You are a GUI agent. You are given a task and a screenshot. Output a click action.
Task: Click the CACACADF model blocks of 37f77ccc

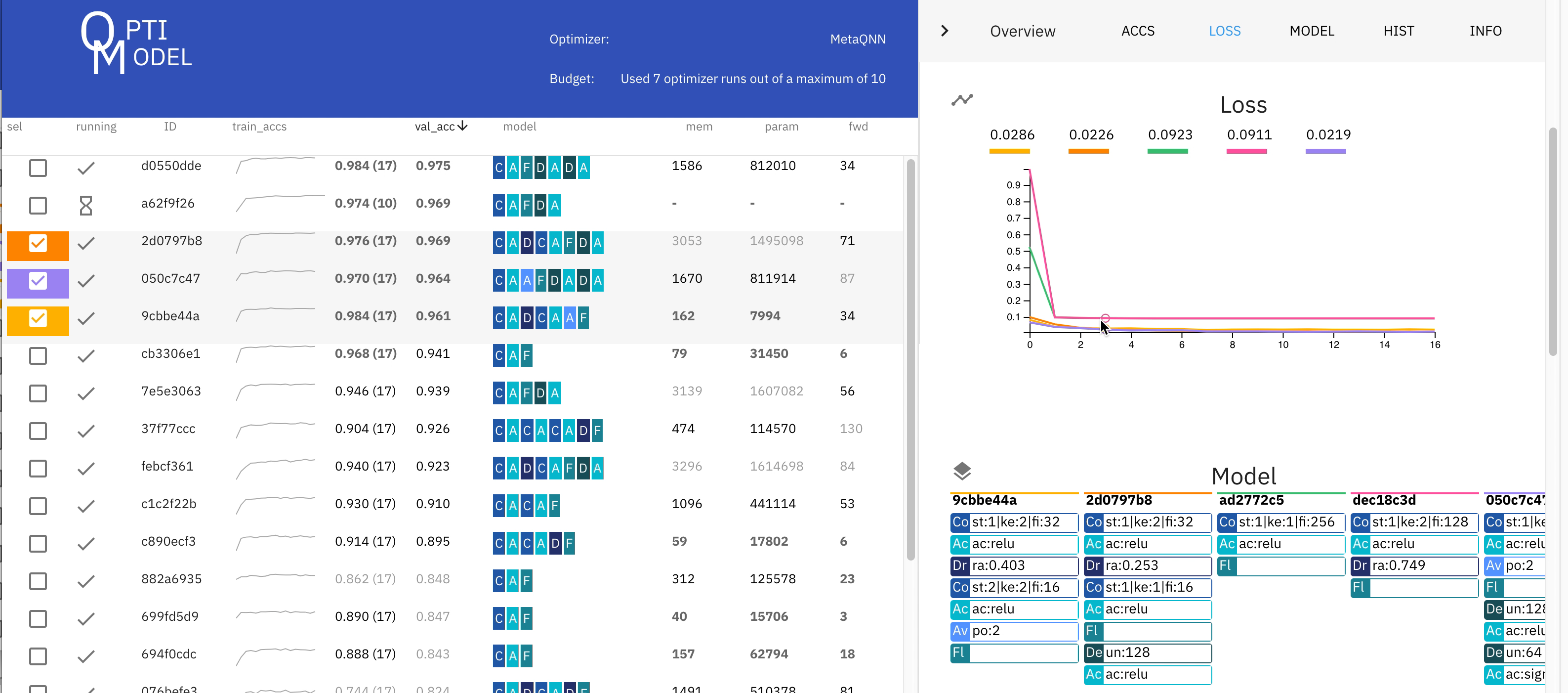click(x=548, y=431)
